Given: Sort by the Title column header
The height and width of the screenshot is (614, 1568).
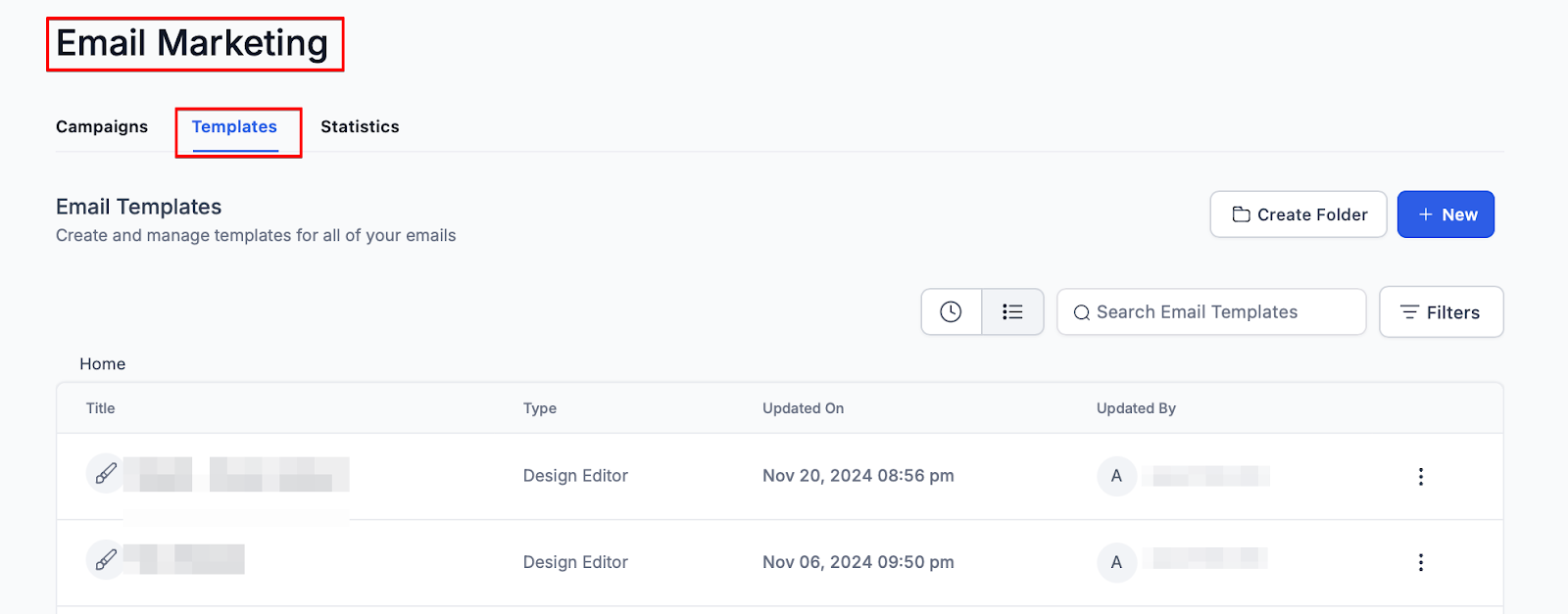Looking at the screenshot, I should click(101, 408).
